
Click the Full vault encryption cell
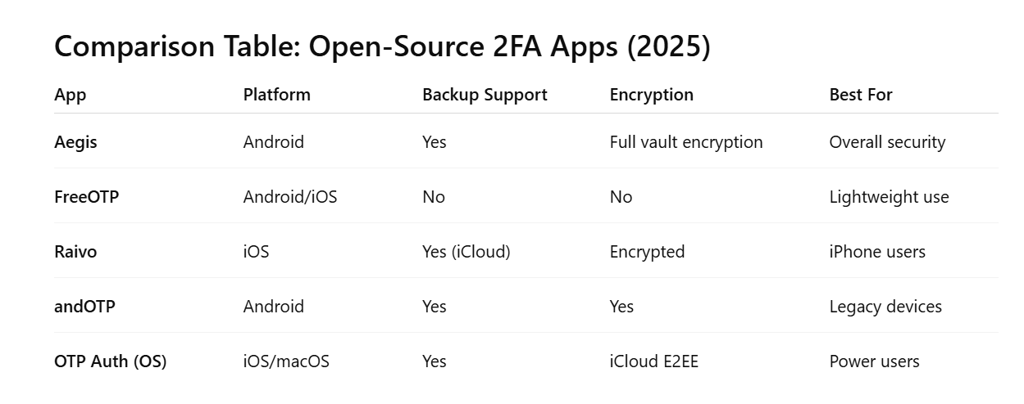click(686, 142)
